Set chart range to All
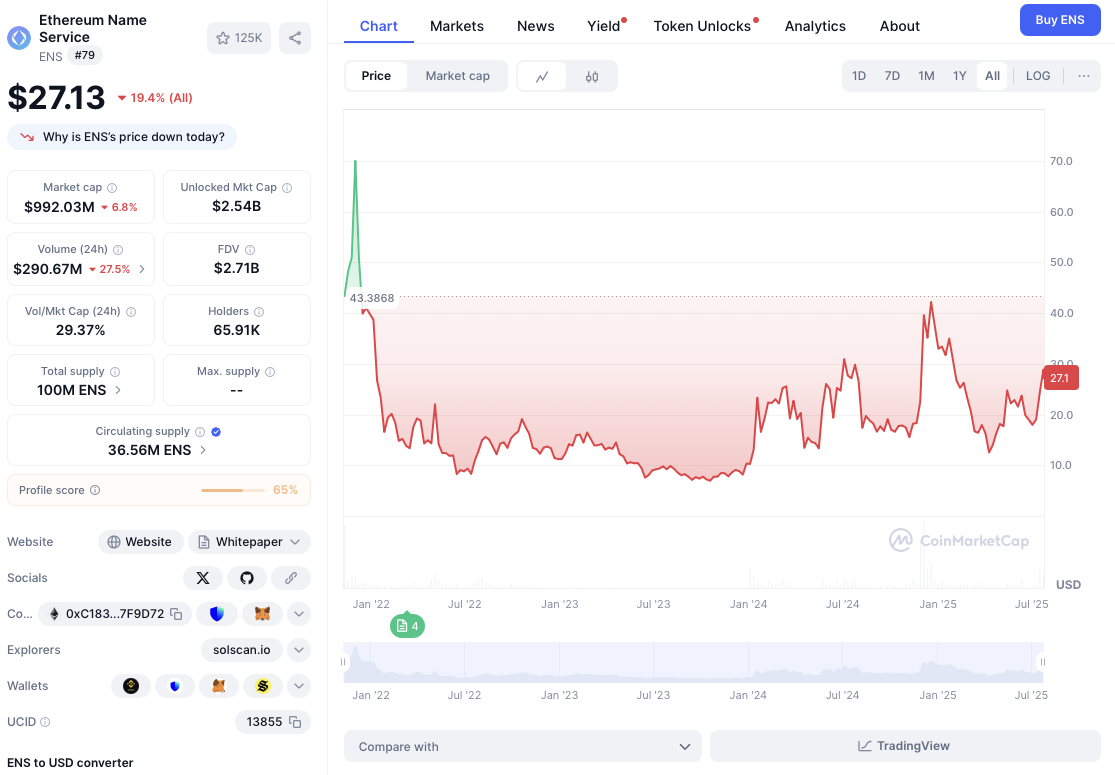Viewport: 1115px width, 775px height. coord(992,76)
